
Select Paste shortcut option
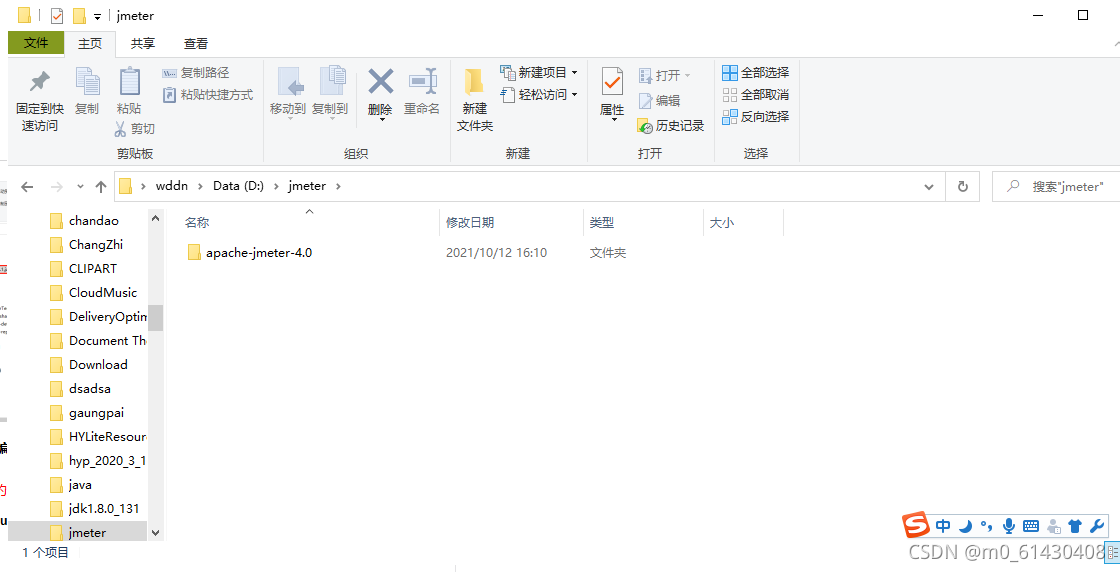point(208,94)
